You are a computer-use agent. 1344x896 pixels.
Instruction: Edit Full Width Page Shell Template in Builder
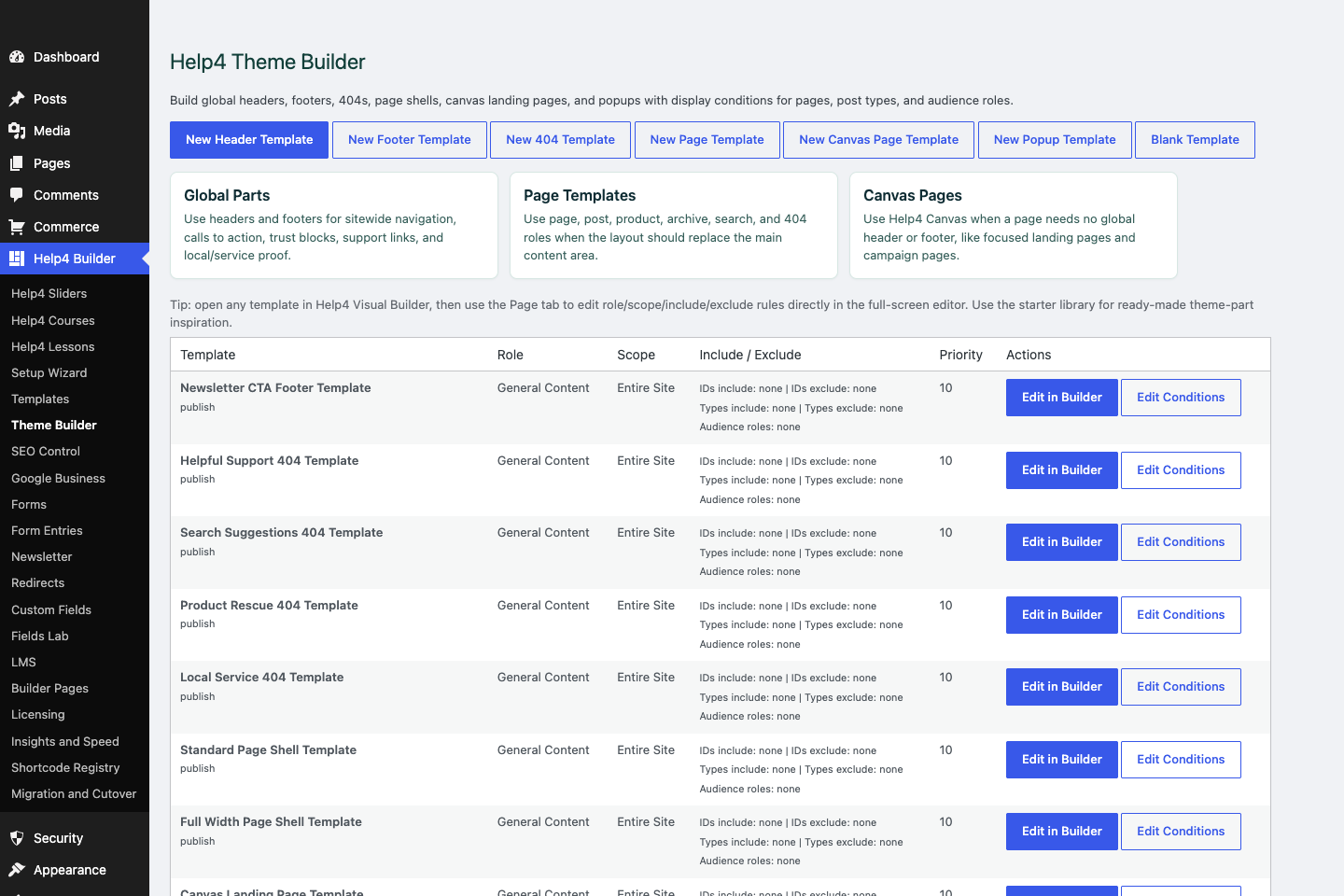coord(1062,832)
